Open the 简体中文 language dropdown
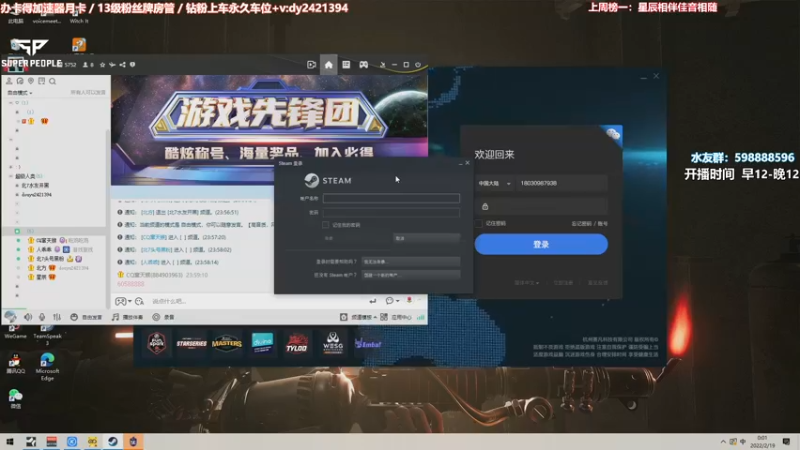This screenshot has height=450, width=800. pyautogui.click(x=526, y=283)
